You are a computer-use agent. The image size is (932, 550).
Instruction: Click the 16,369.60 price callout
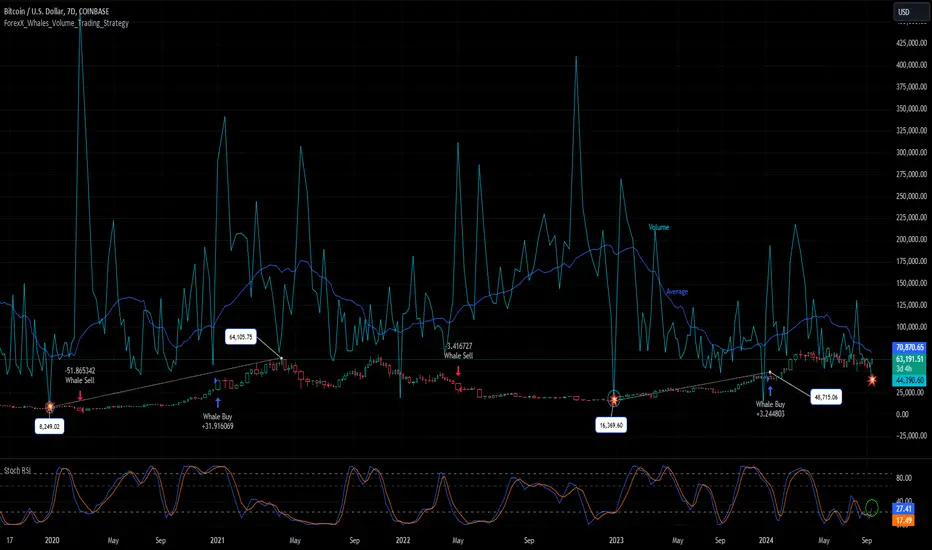tap(611, 425)
